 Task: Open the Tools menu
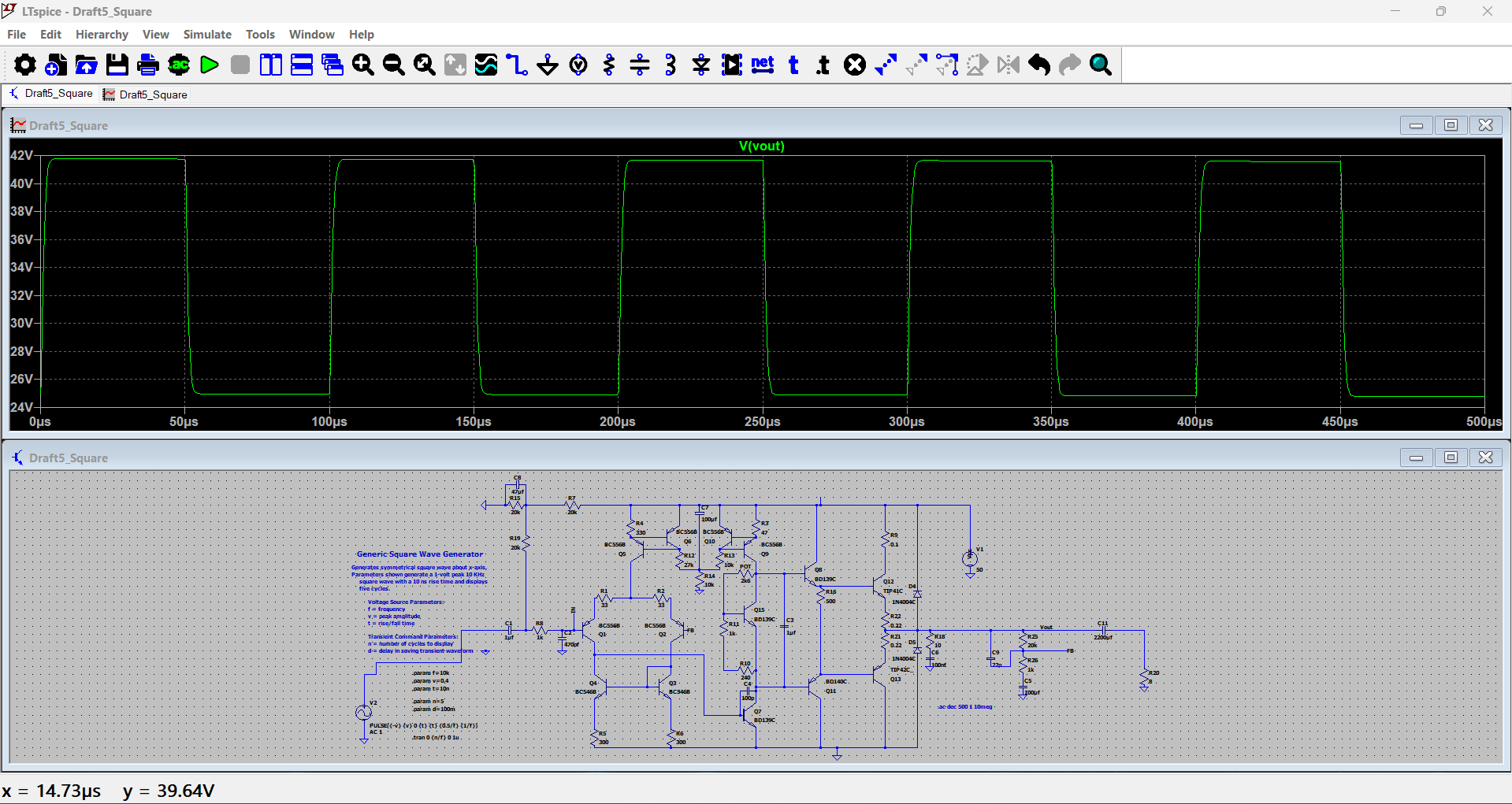pyautogui.click(x=260, y=35)
